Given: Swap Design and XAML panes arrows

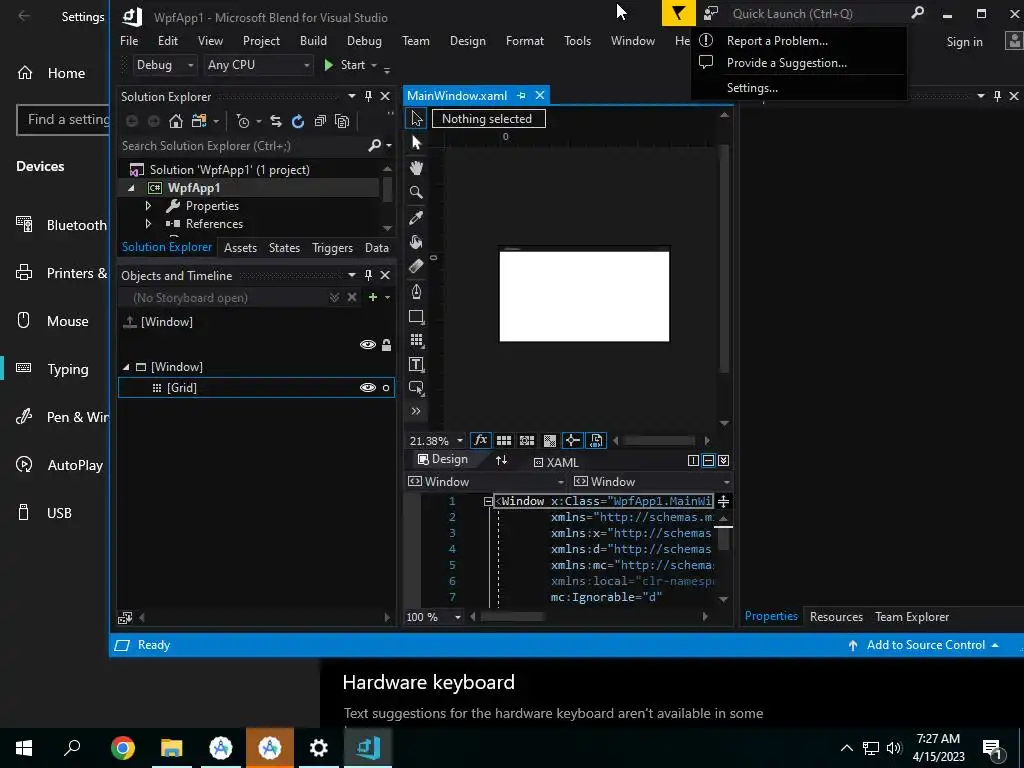Looking at the screenshot, I should tap(502, 460).
